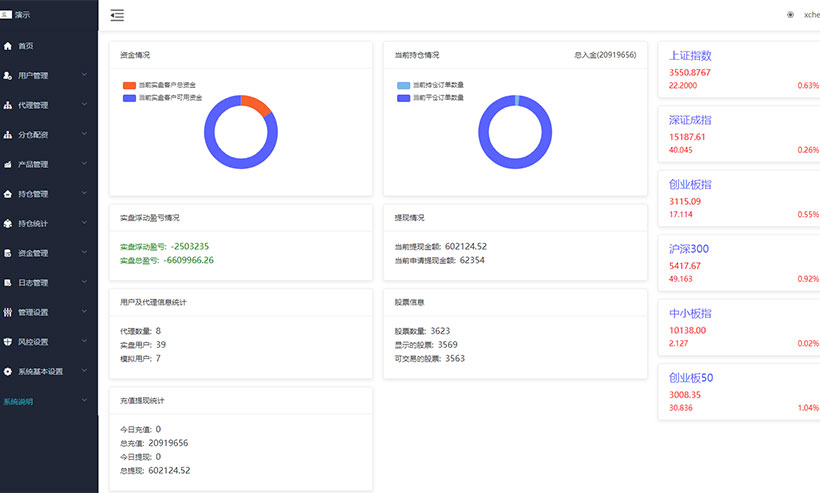The width and height of the screenshot is (820, 493).
Task: Click the 资金管理 sidebar icon
Action: pyautogui.click(x=8, y=253)
